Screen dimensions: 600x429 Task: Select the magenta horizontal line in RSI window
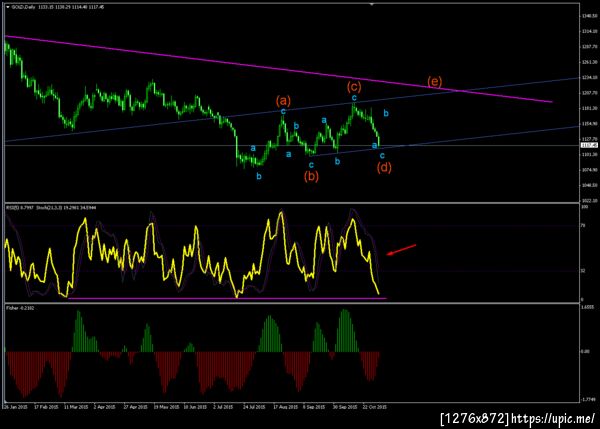227,298
